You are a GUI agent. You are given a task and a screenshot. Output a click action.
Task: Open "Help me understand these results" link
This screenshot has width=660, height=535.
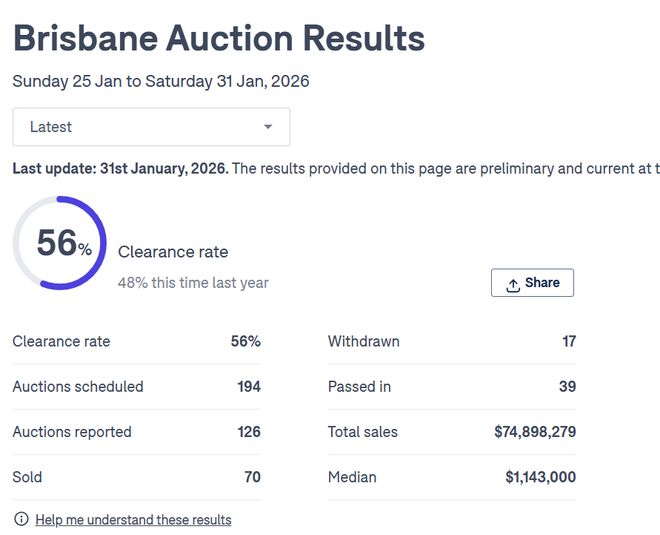pyautogui.click(x=133, y=520)
